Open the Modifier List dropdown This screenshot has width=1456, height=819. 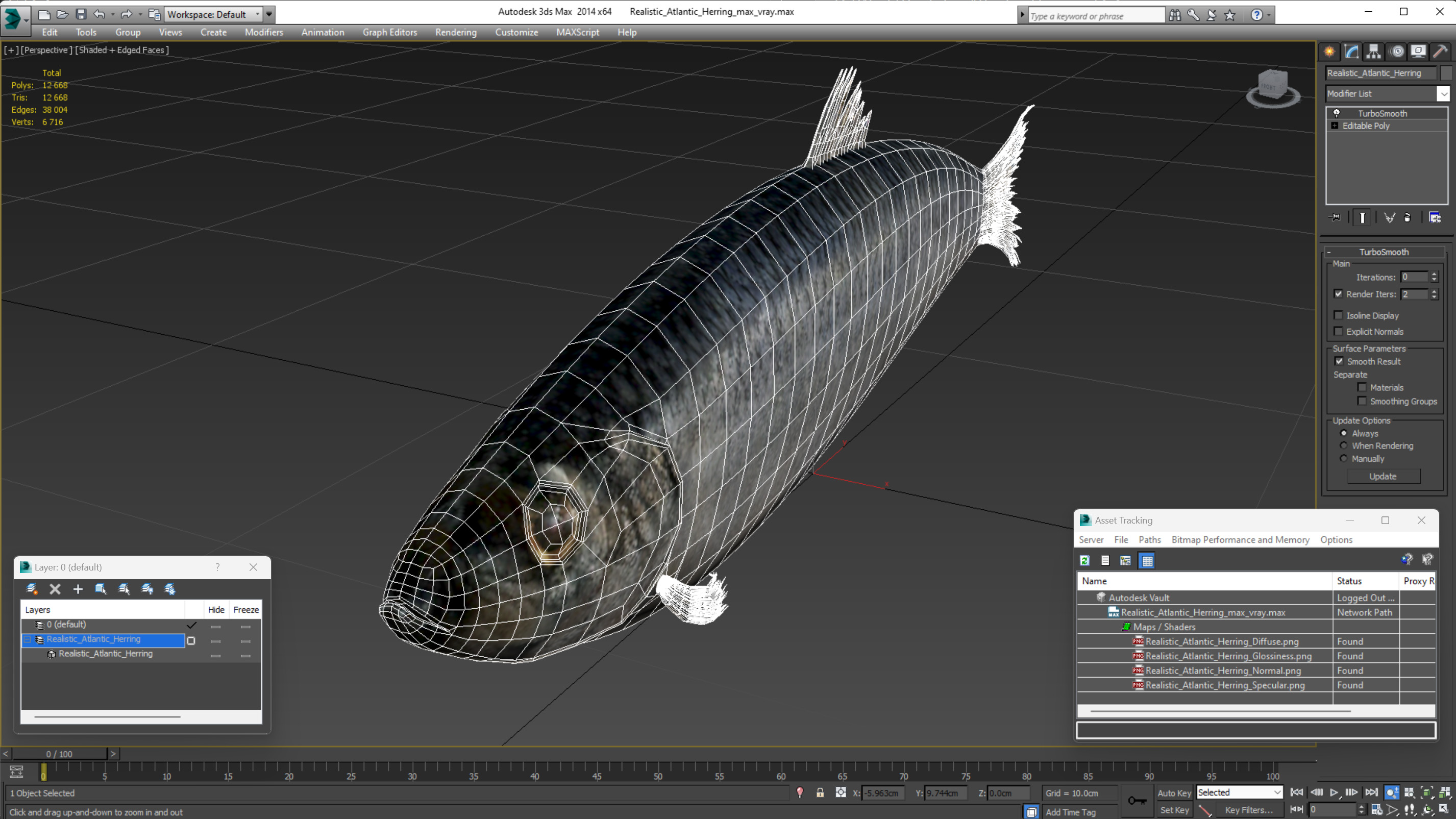click(x=1444, y=94)
